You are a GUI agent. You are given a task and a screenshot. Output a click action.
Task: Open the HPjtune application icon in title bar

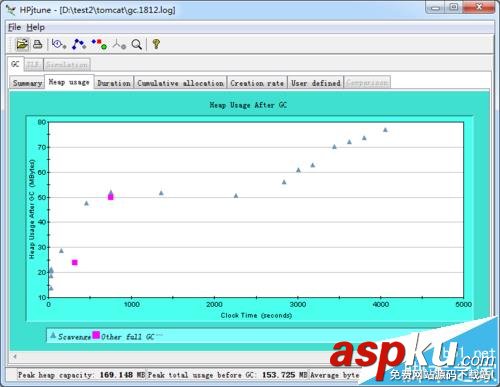click(11, 10)
